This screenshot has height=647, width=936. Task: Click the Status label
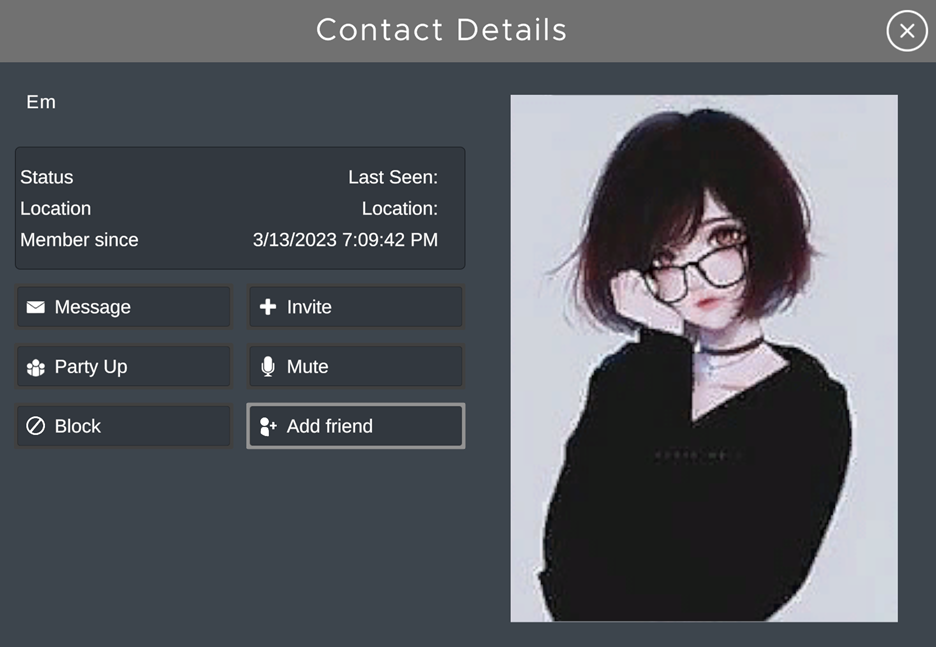point(47,177)
